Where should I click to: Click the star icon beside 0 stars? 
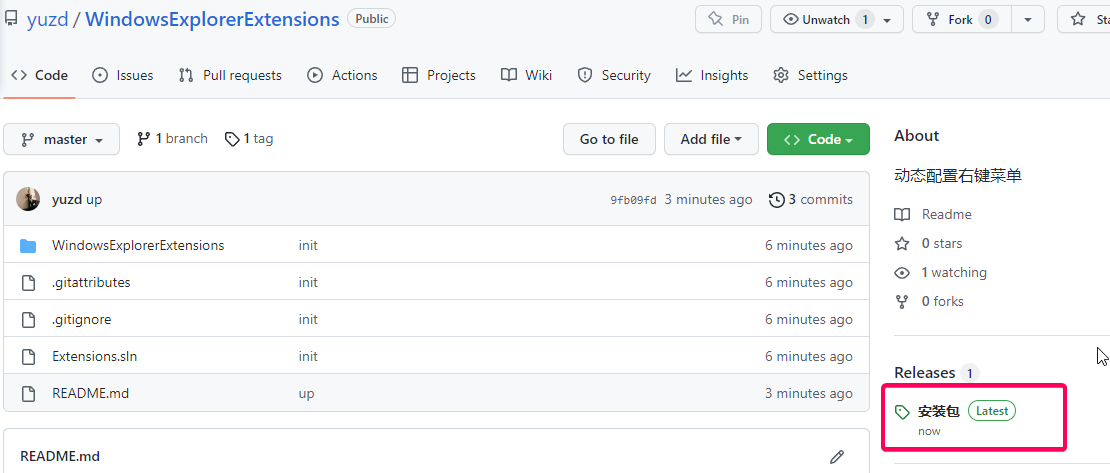pyautogui.click(x=902, y=244)
